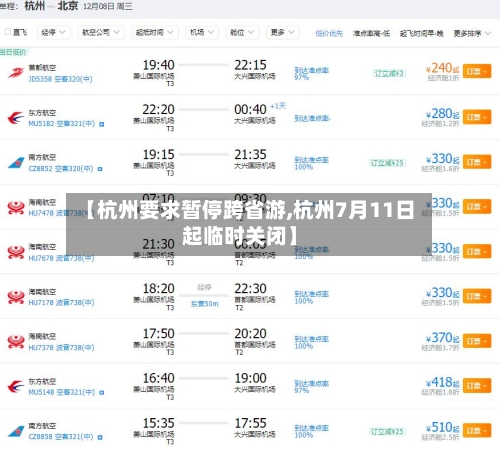500x450 pixels.
Task: Click the small square icon beside CZ8858
Action: click(x=100, y=437)
